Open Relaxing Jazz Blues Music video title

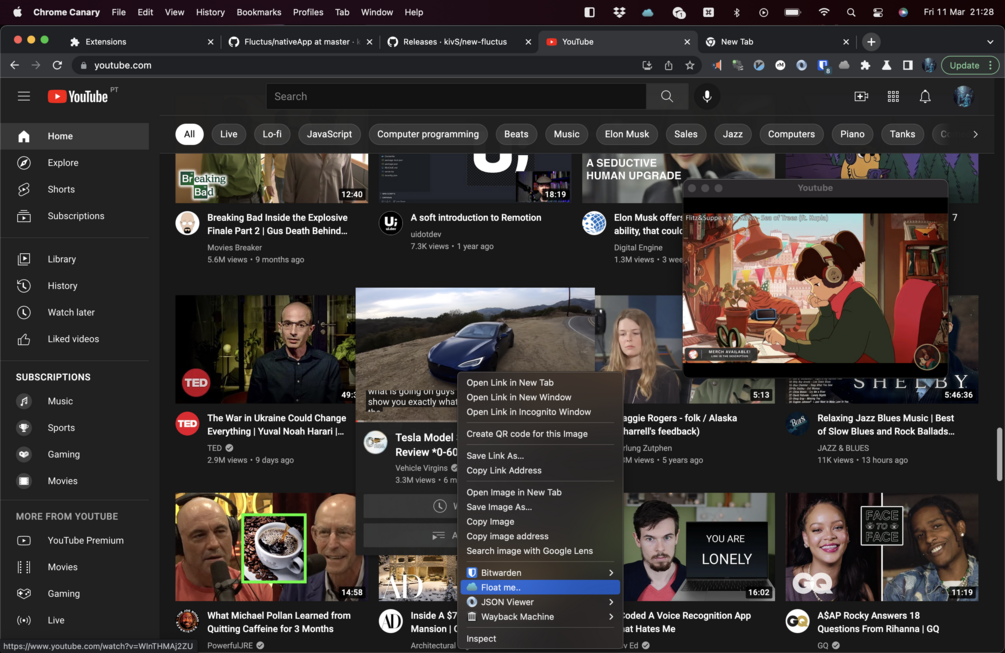point(886,425)
